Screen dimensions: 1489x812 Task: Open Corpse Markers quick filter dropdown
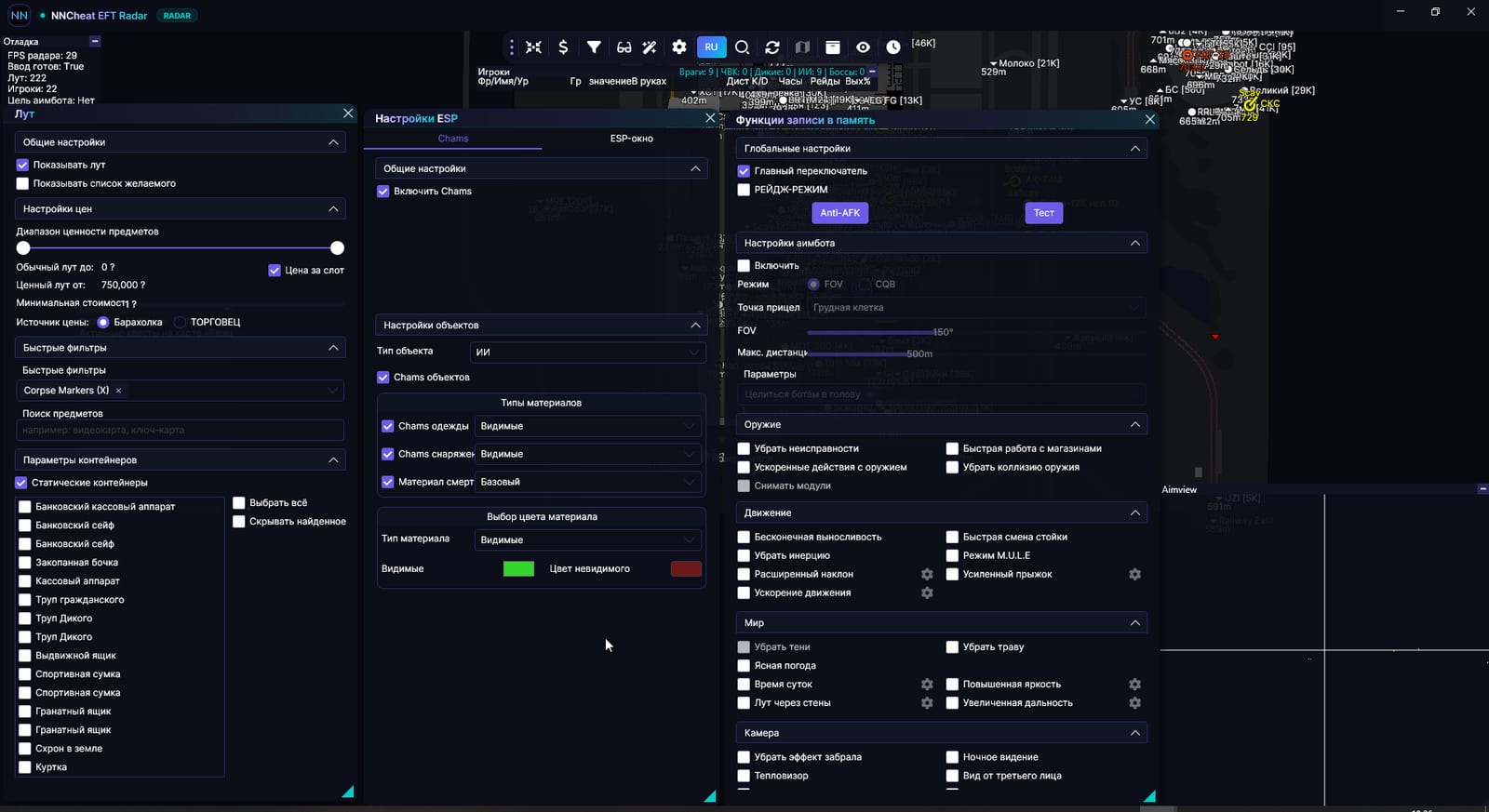(x=181, y=391)
